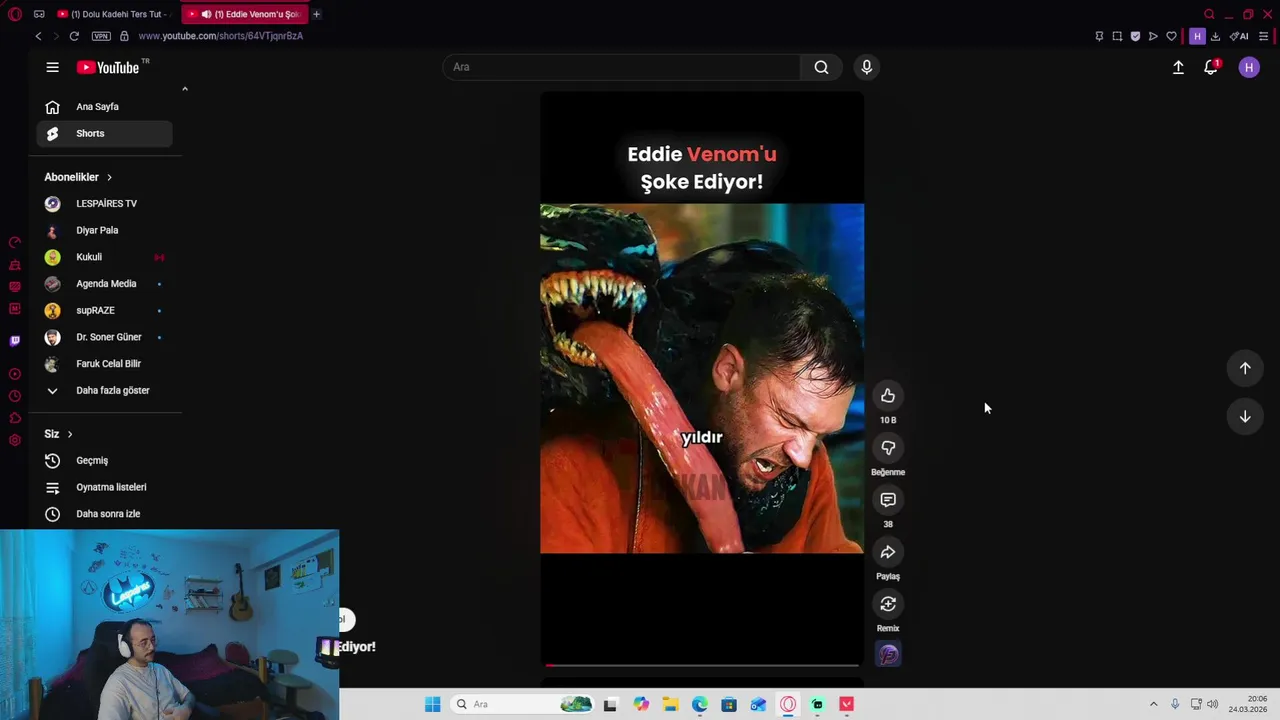Open the supRAZE channel

(x=104, y=311)
